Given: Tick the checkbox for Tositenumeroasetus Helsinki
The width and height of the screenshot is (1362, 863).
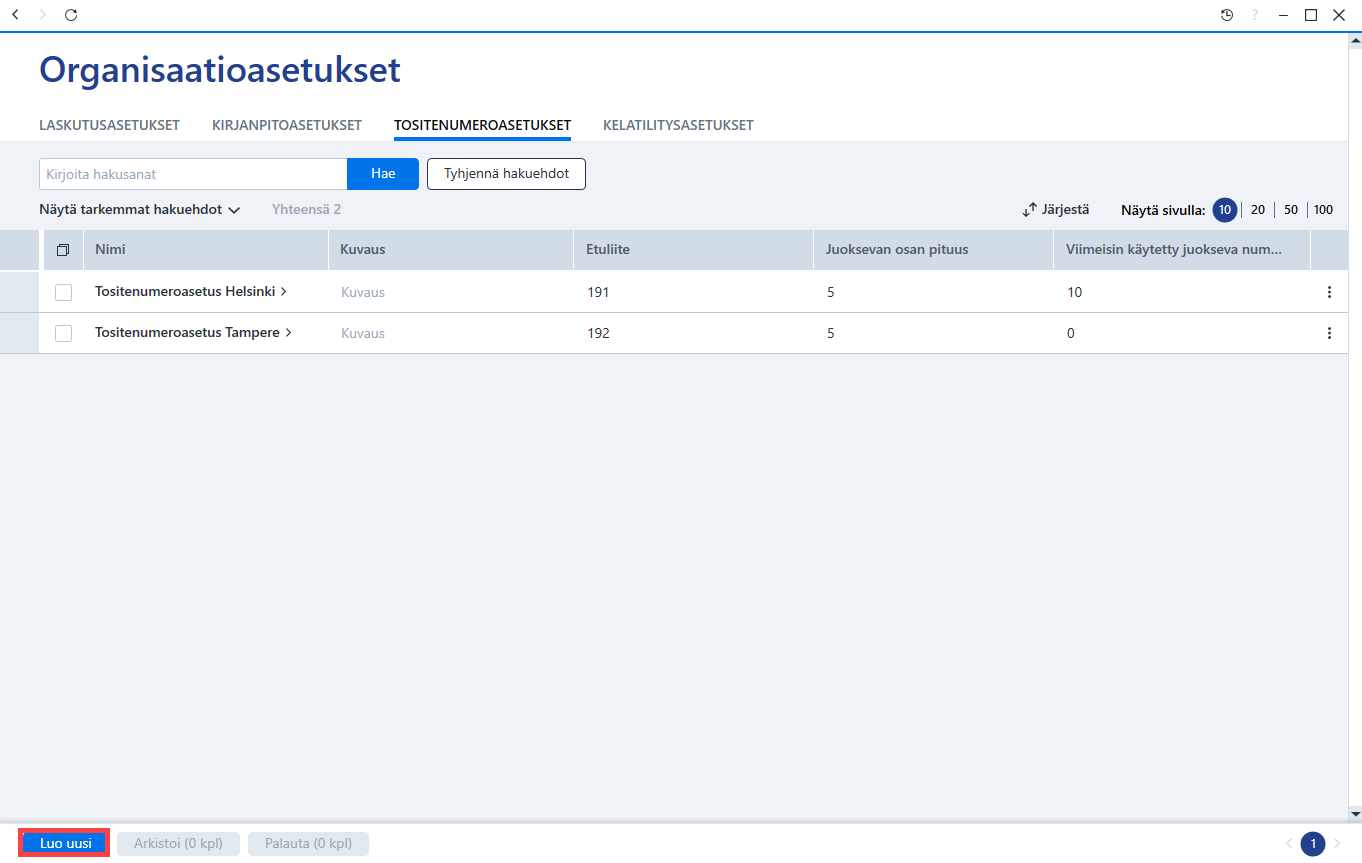Looking at the screenshot, I should click(x=63, y=292).
